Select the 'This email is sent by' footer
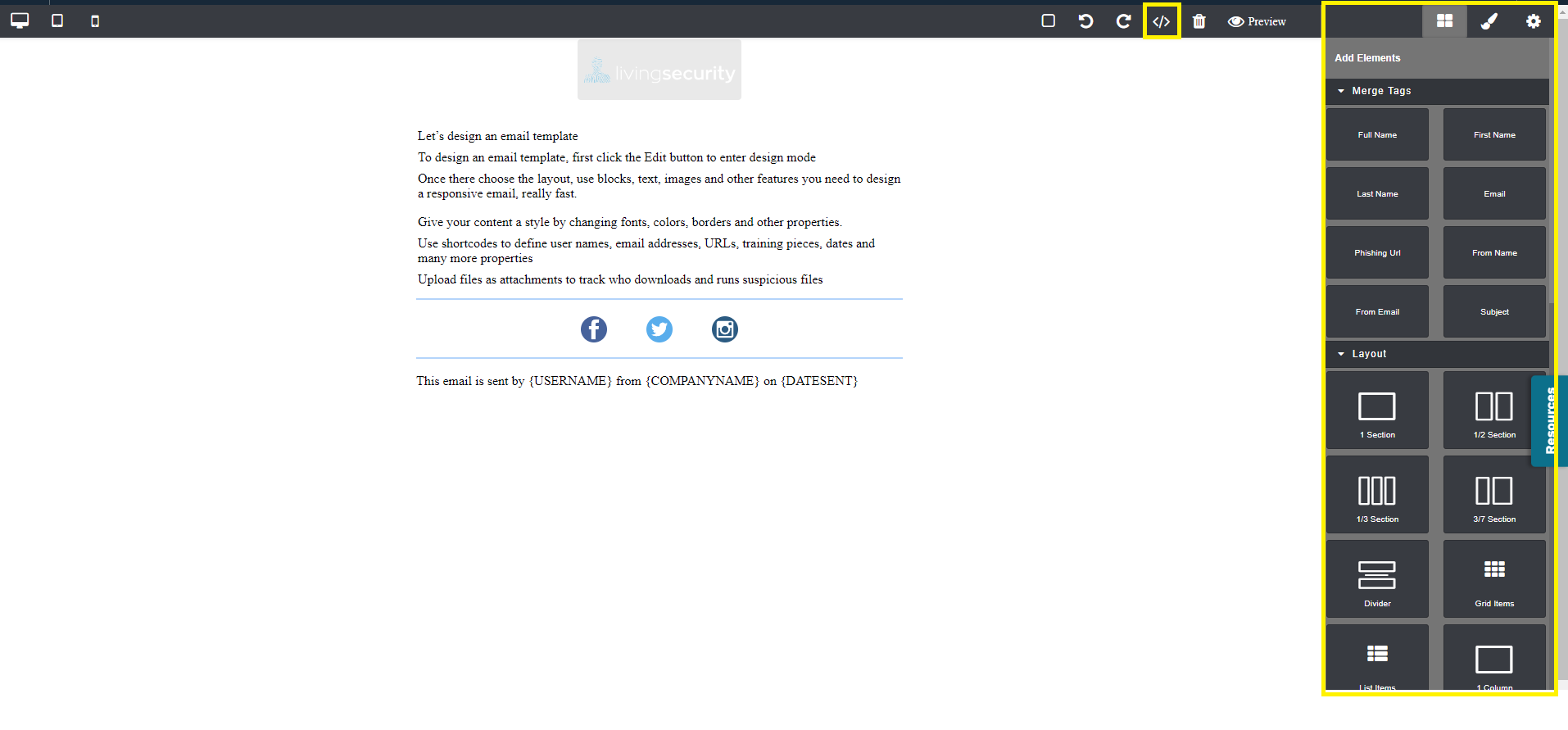1568x730 pixels. click(637, 381)
